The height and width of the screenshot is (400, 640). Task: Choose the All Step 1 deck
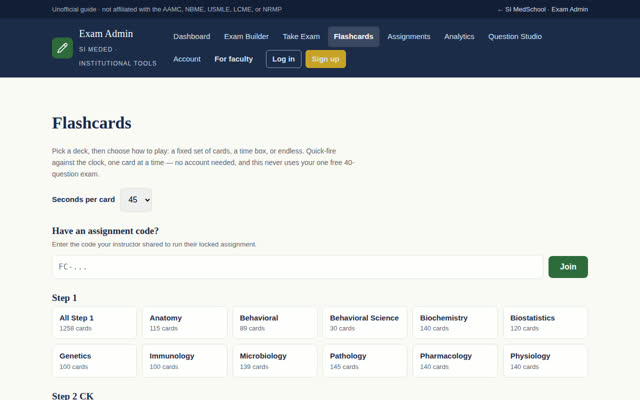coord(94,322)
